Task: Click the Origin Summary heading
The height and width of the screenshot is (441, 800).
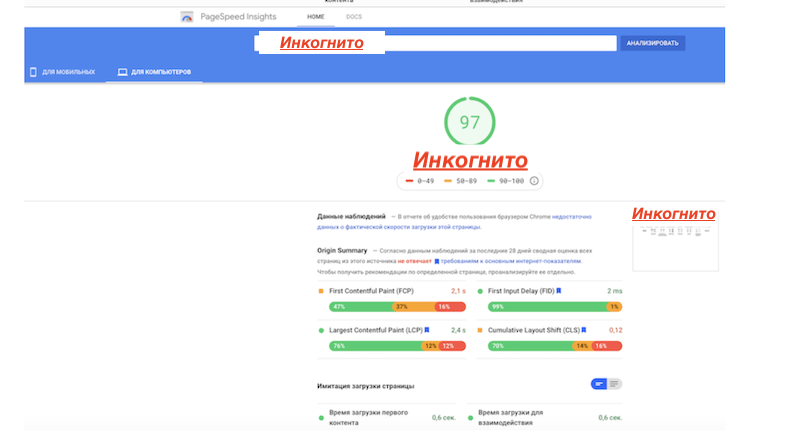Action: [342, 251]
